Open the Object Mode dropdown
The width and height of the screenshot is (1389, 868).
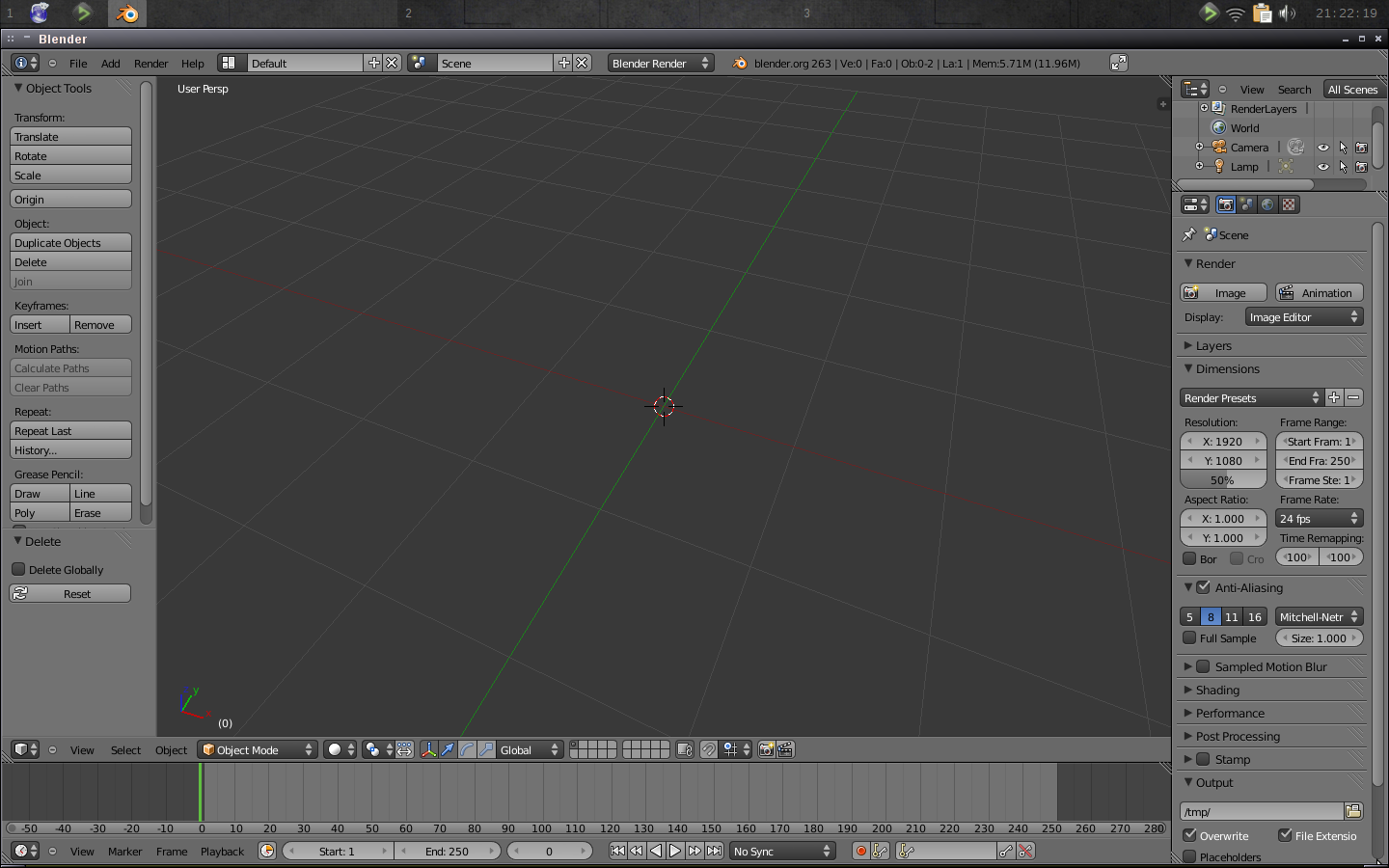coord(256,749)
